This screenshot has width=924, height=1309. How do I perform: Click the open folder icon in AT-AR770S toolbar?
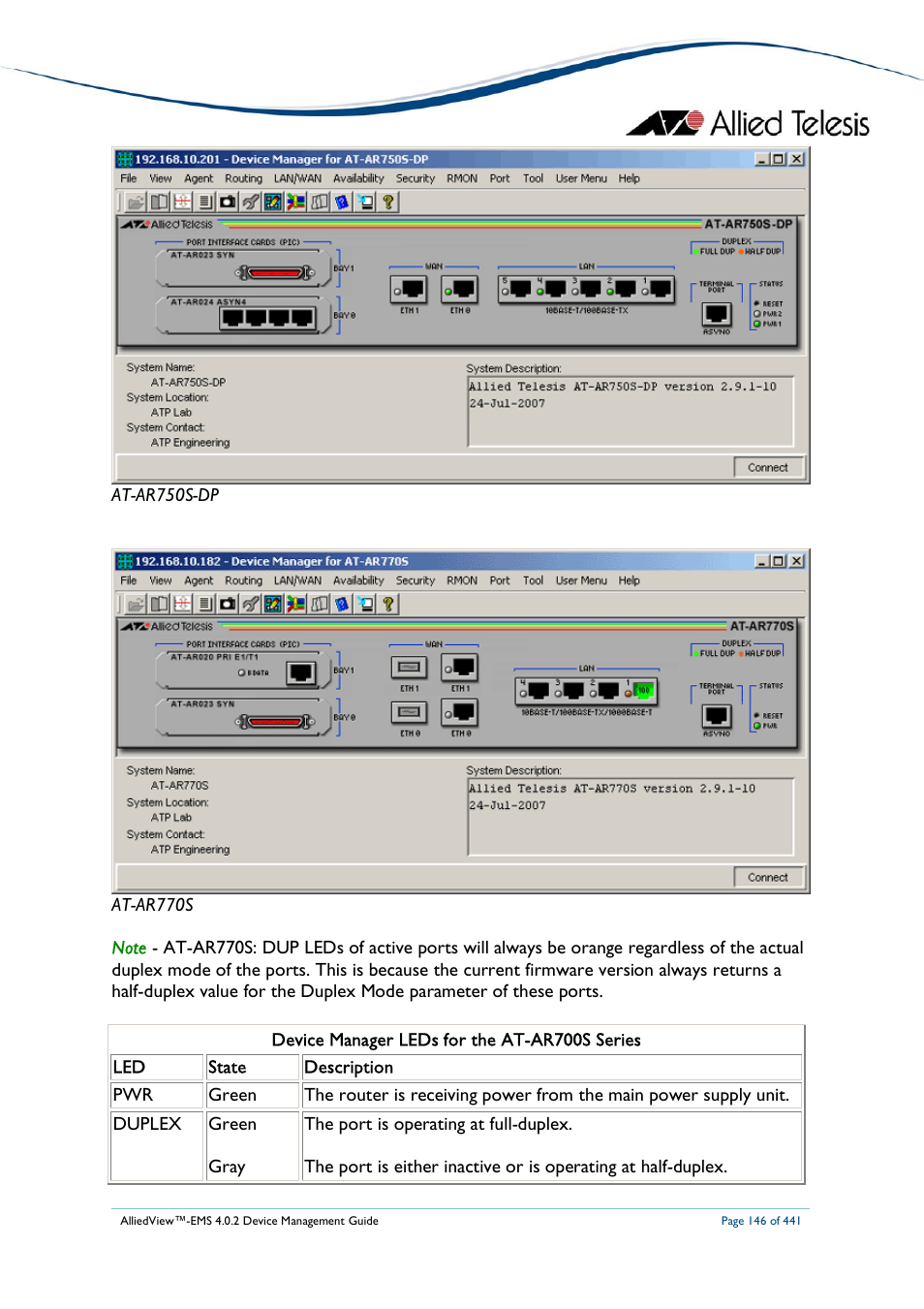pyautogui.click(x=136, y=604)
